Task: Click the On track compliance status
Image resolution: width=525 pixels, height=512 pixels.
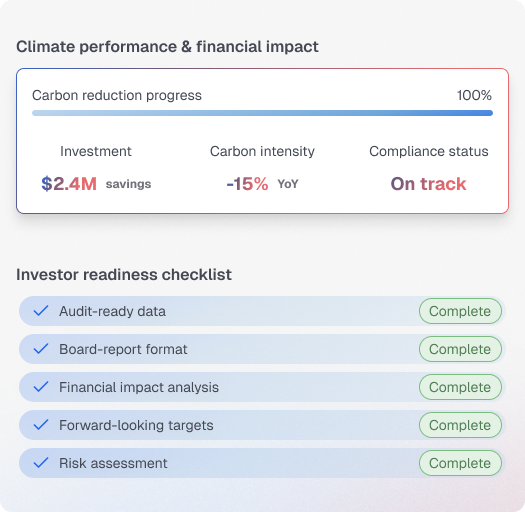Action: pos(429,184)
